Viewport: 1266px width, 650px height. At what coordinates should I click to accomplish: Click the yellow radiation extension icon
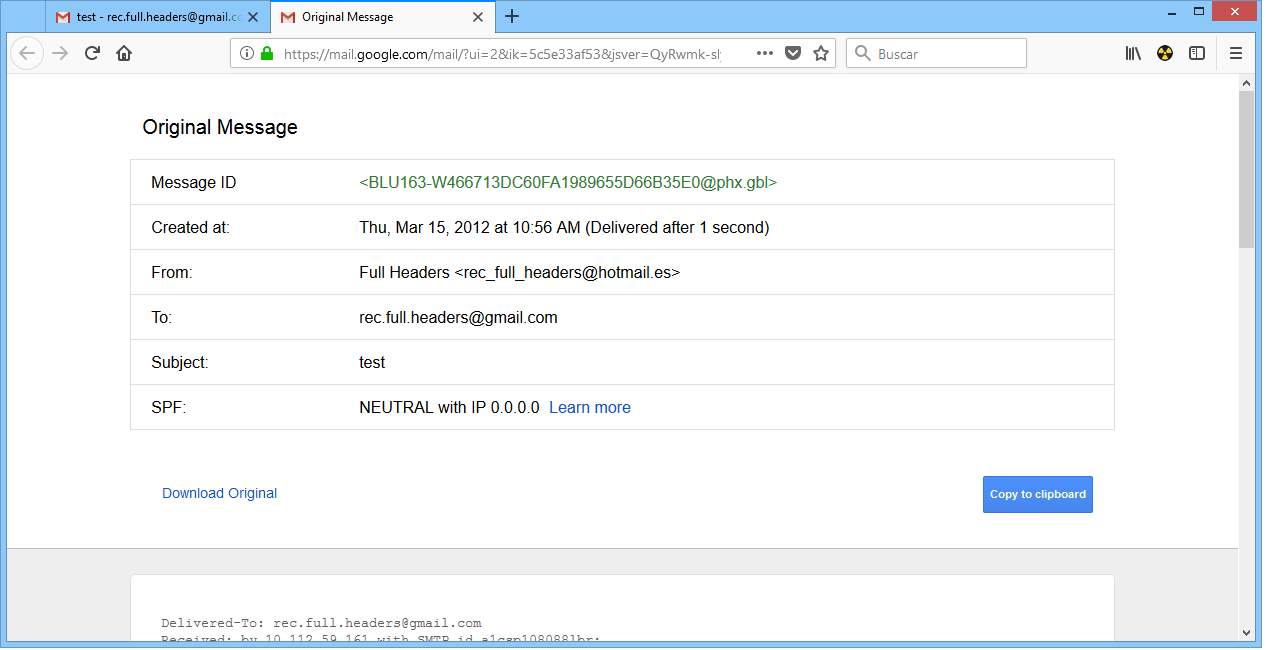[x=1165, y=54]
